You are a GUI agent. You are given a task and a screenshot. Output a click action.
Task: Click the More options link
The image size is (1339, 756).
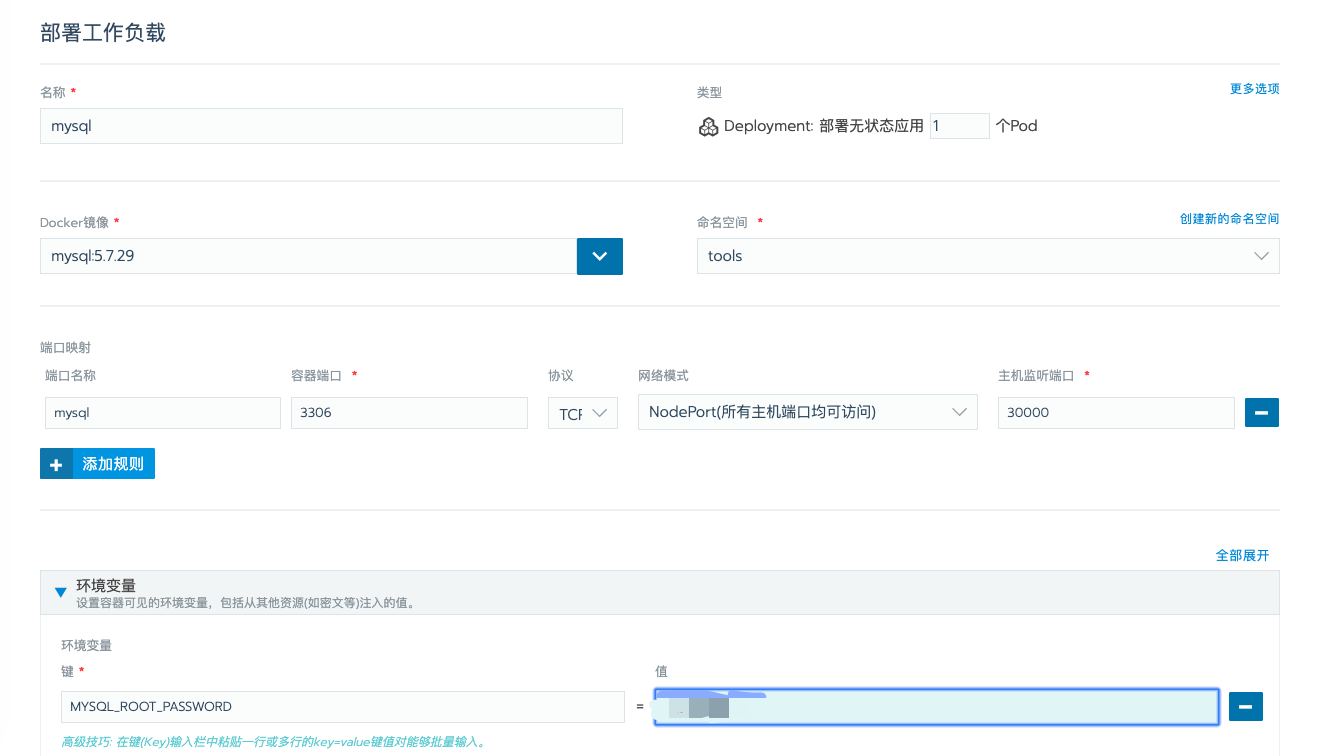[1254, 89]
